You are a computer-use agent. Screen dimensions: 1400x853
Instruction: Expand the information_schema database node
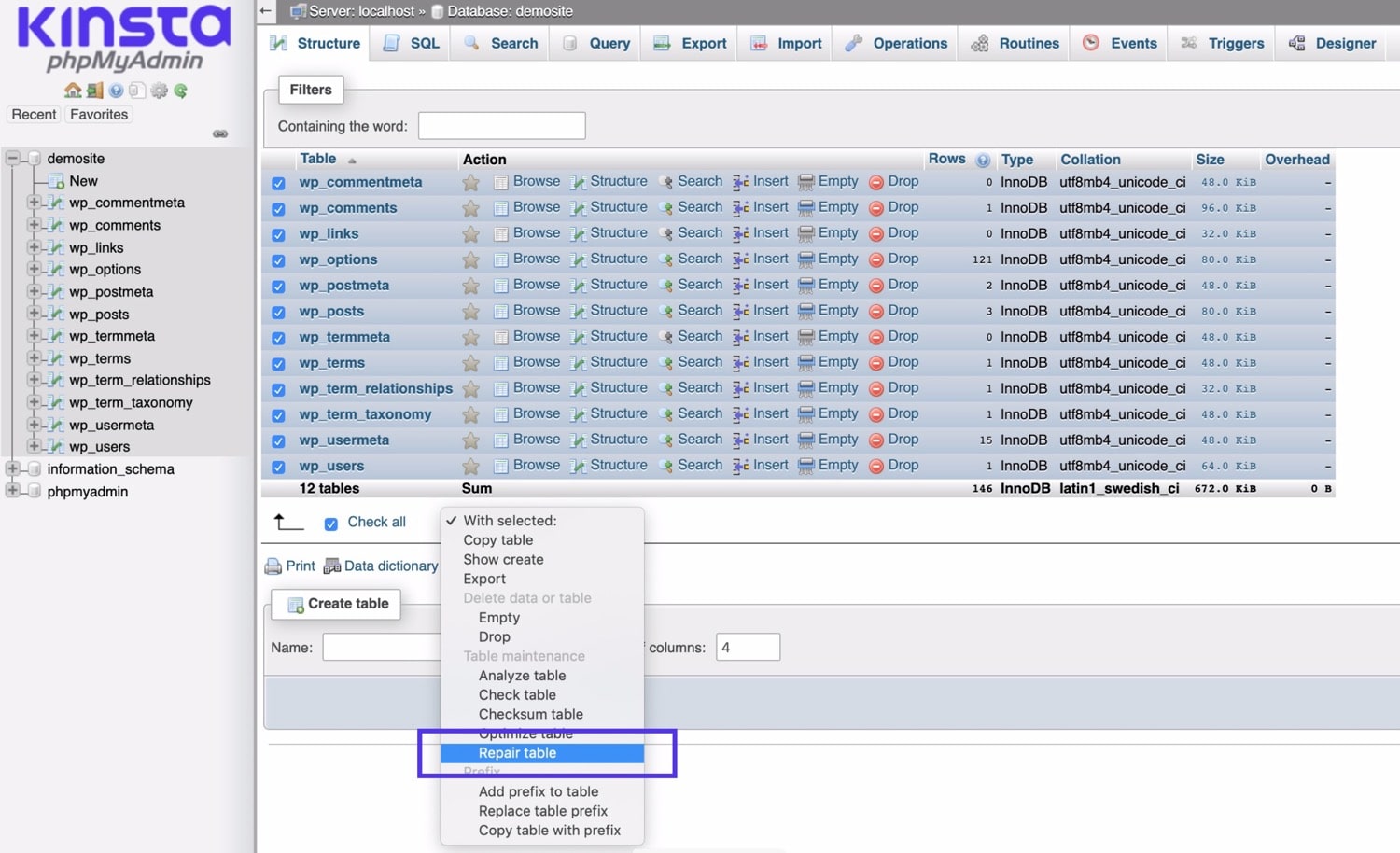(12, 468)
